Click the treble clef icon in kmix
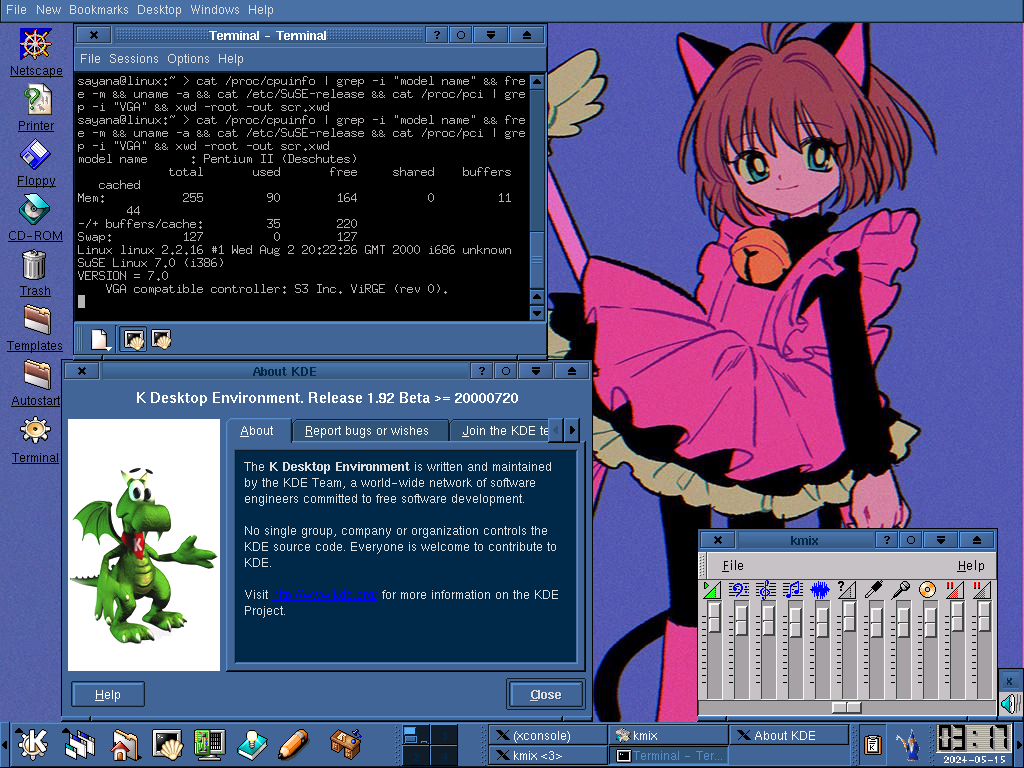The image size is (1024, 768). (x=767, y=590)
